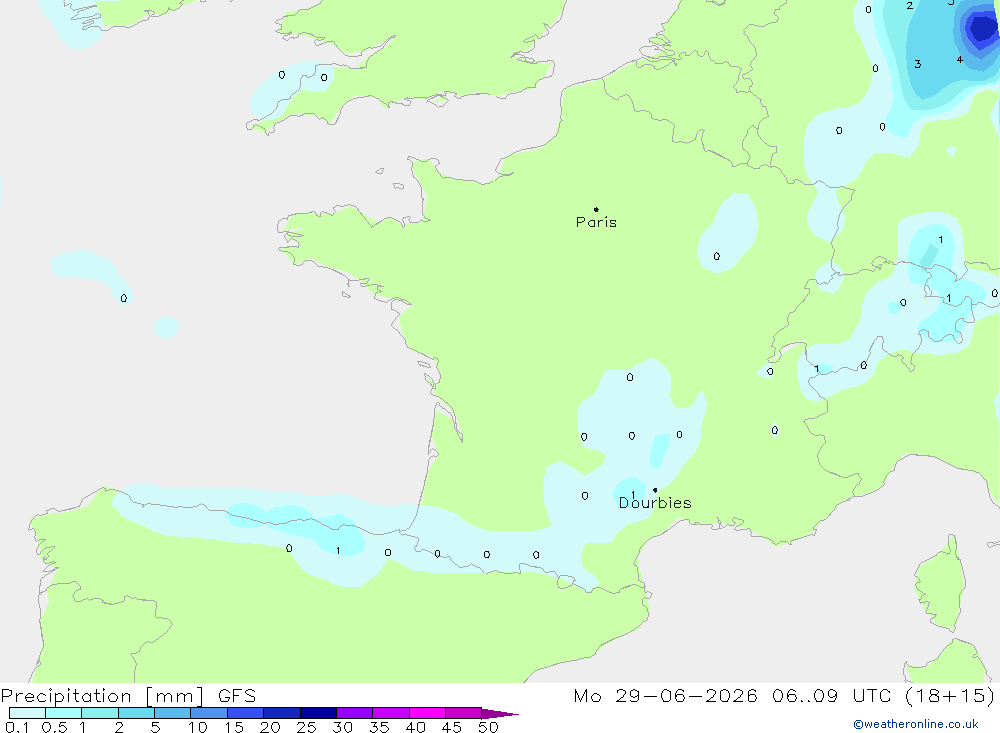Pick the 45–50 mm legend swatch
The height and width of the screenshot is (733, 1000).
pos(464,713)
